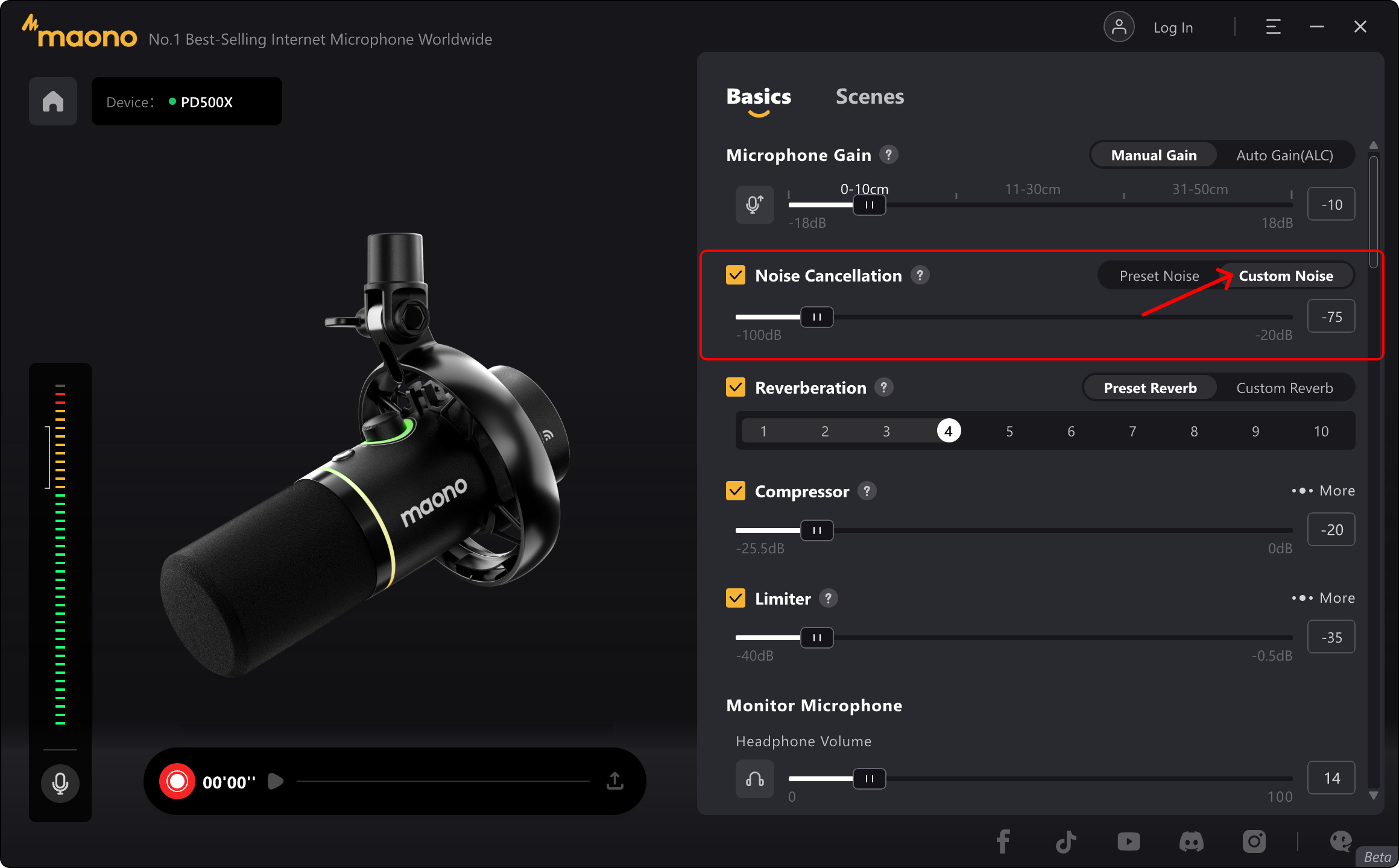
Task: Go to the home screen icon
Action: point(53,101)
